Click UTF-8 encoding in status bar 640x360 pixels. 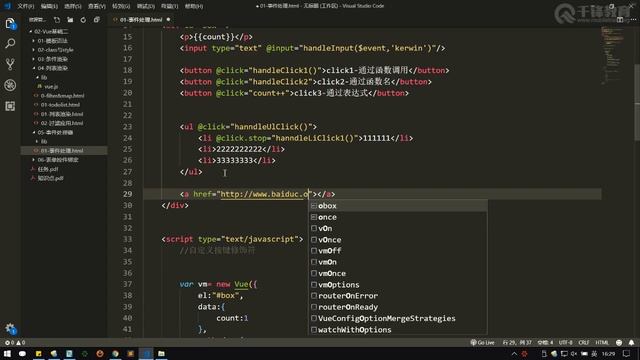tap(566, 342)
